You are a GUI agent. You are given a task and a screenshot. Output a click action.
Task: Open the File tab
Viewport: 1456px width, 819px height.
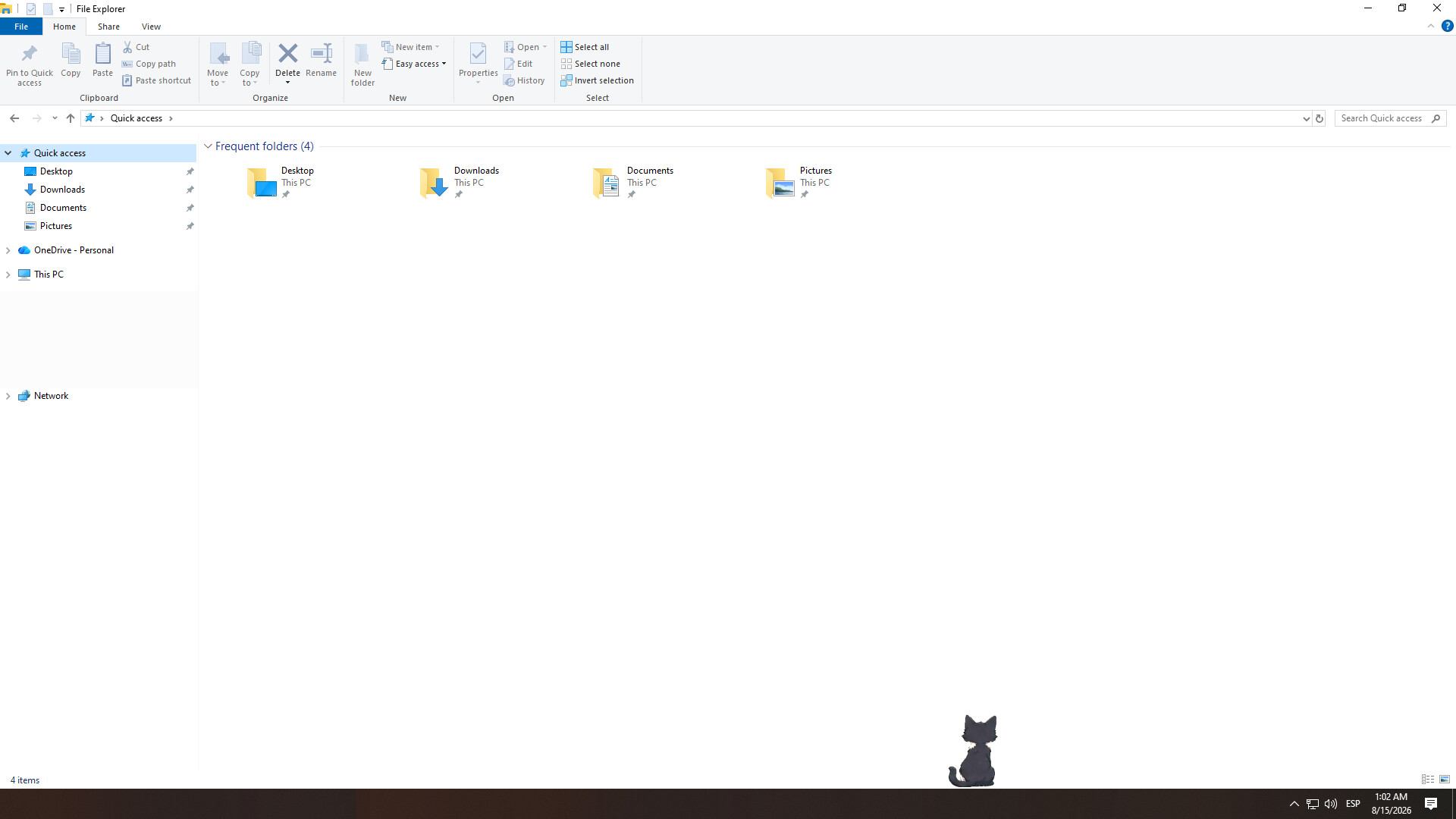(21, 27)
